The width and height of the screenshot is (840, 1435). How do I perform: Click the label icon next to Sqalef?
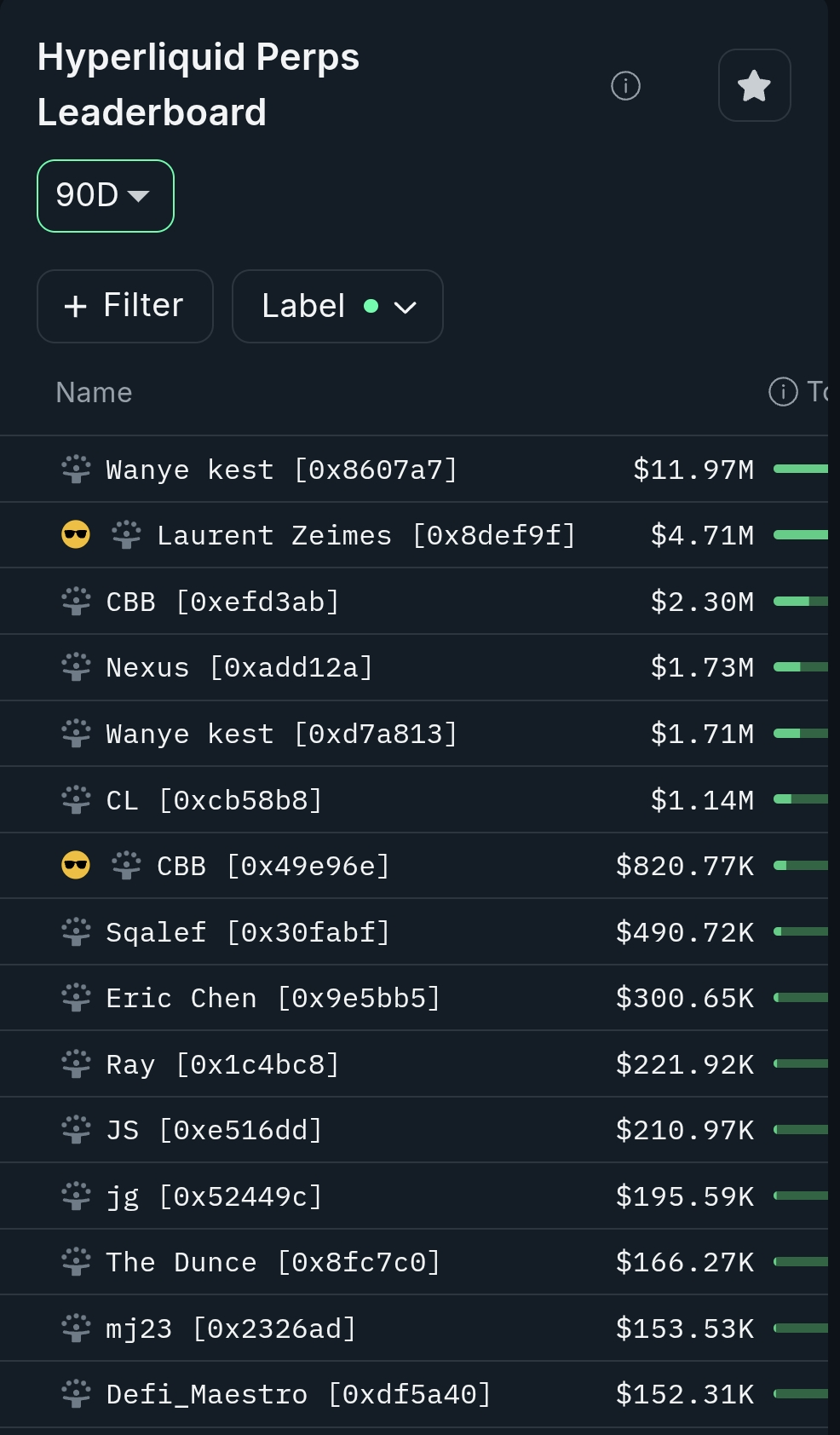point(76,932)
